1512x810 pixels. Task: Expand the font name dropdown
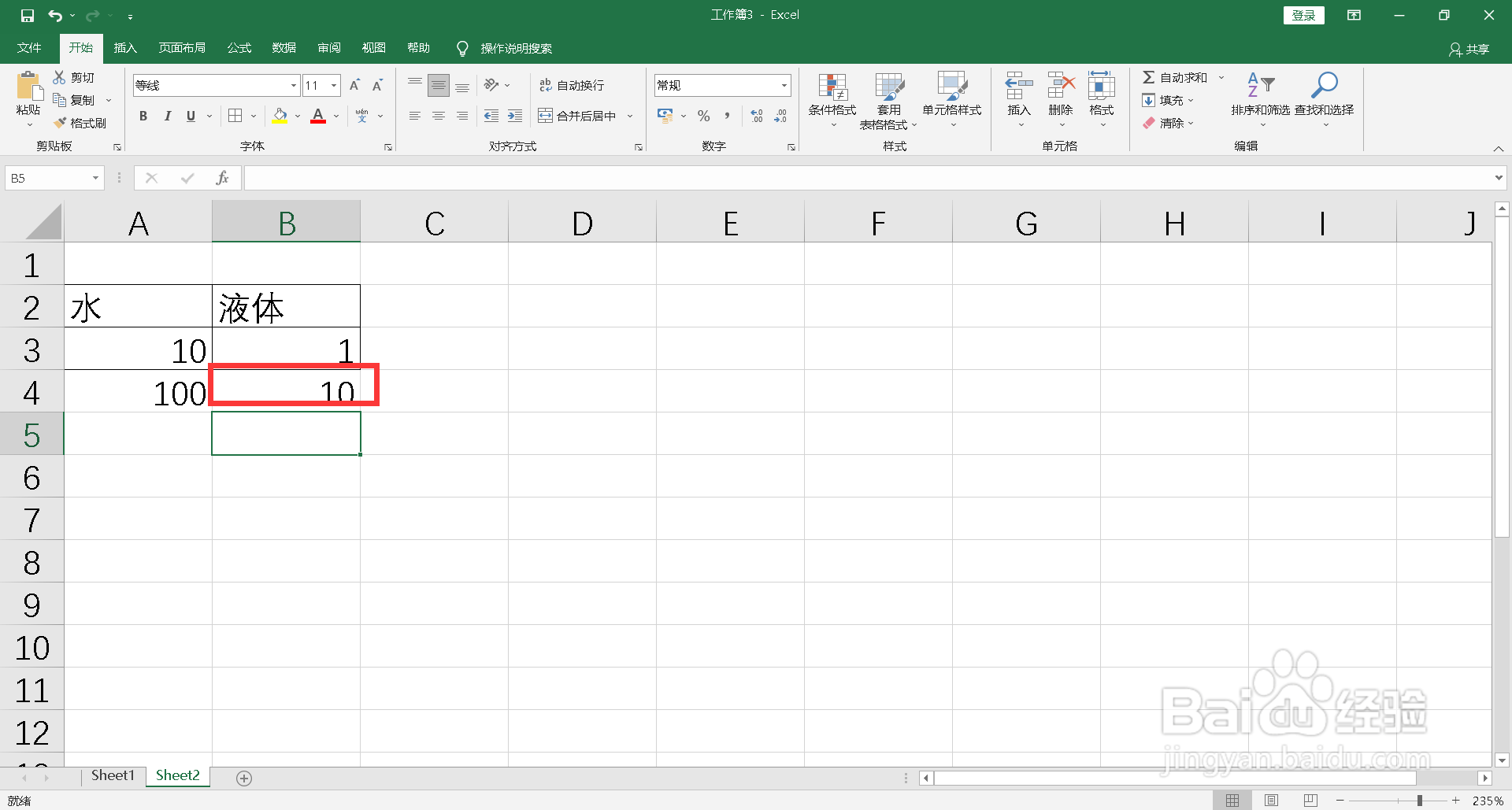click(x=294, y=85)
